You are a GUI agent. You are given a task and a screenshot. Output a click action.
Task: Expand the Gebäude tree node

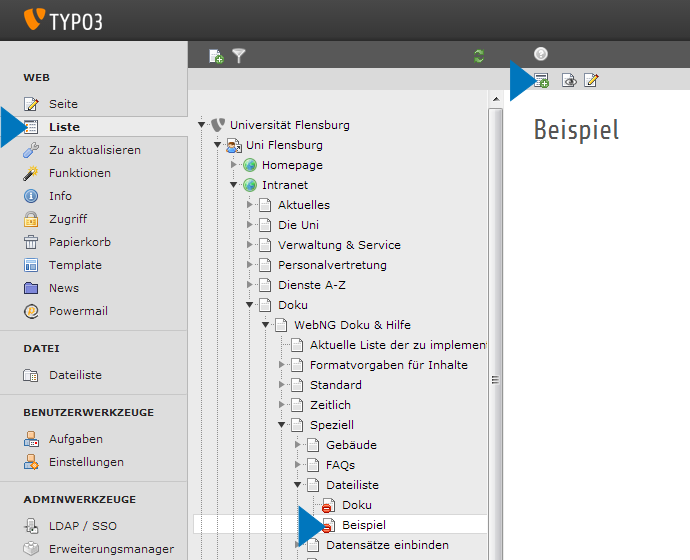tap(298, 445)
